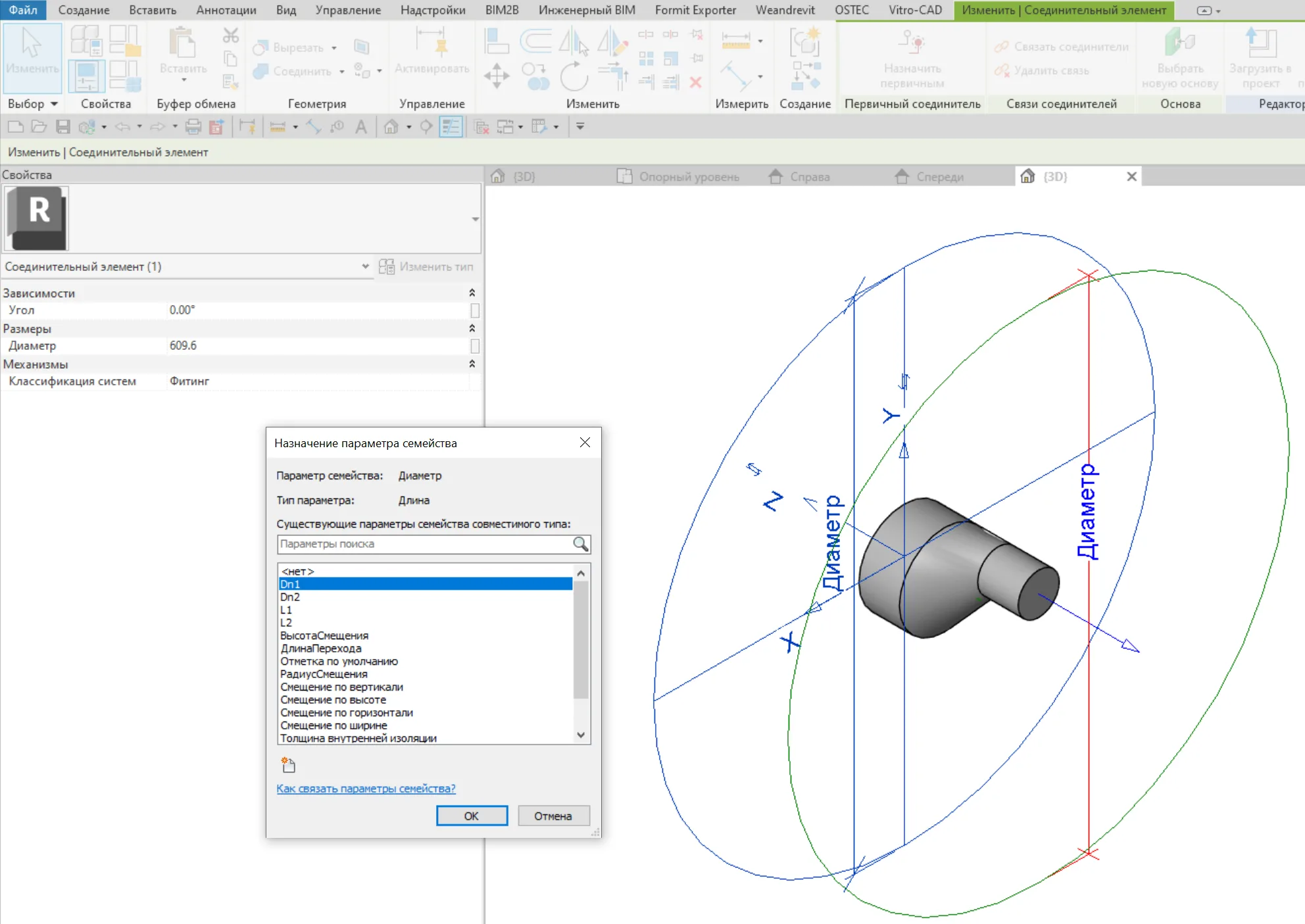Click the Text 'A' tool icon
The image size is (1305, 924).
coord(360,127)
